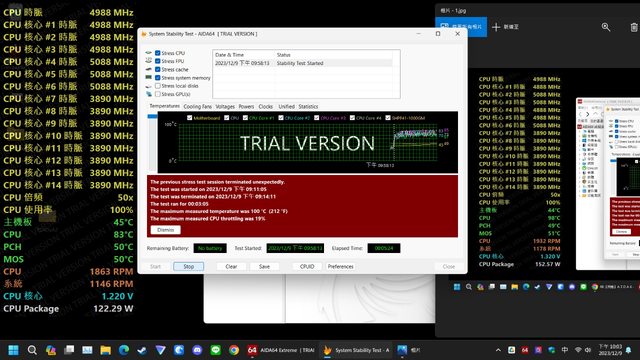Click the No battery status field

pyautogui.click(x=210, y=248)
